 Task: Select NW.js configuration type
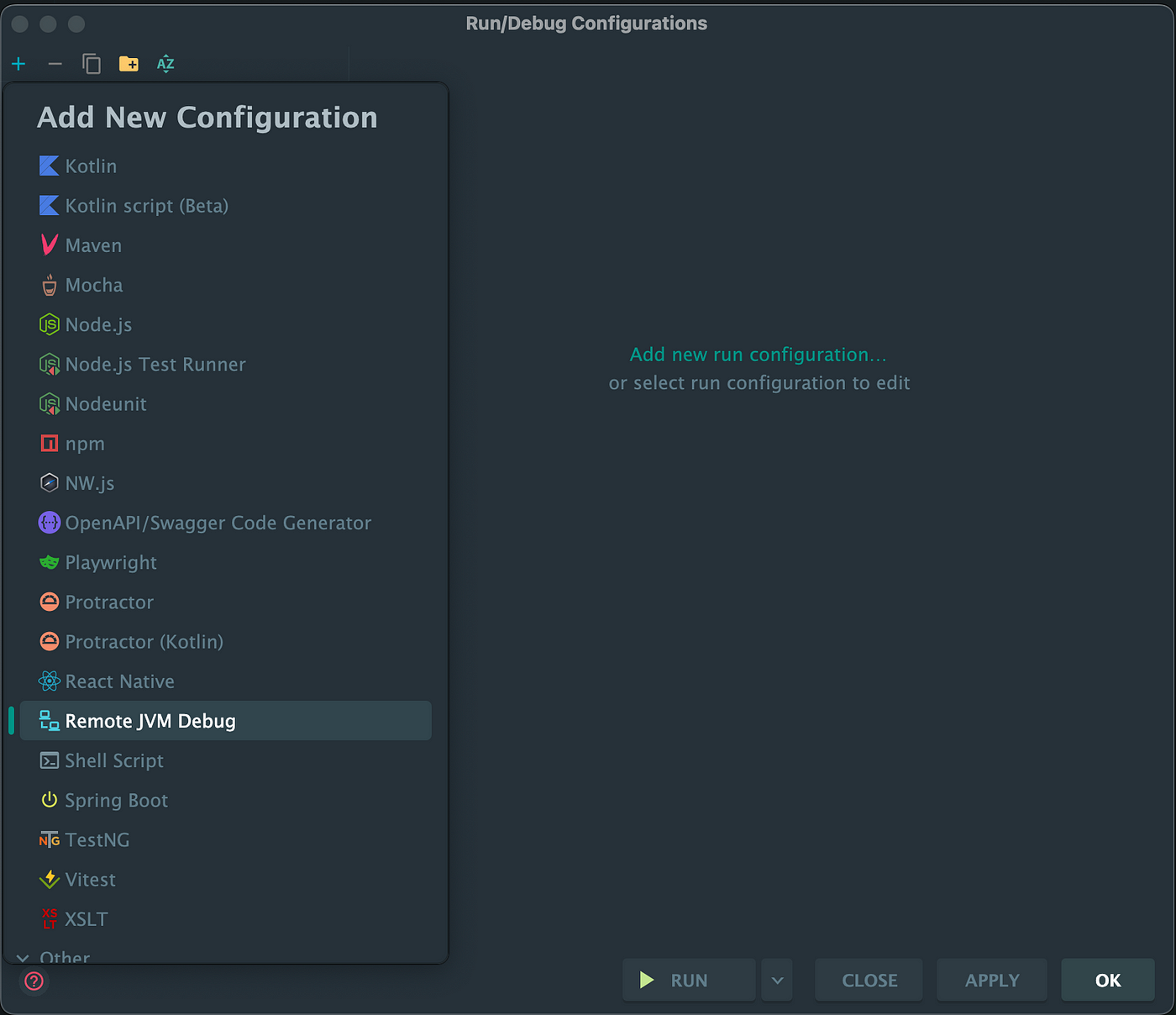click(90, 483)
